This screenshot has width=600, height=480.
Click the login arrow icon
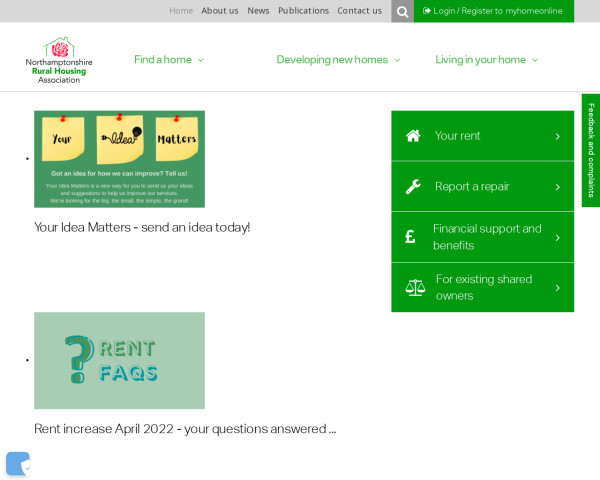pos(426,11)
